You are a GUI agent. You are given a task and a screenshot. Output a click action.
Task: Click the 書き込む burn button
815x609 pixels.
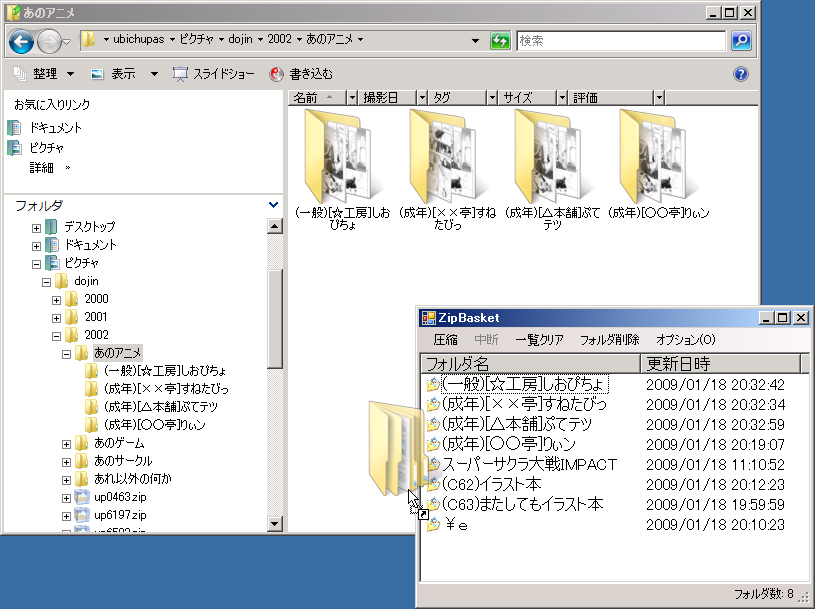(301, 74)
